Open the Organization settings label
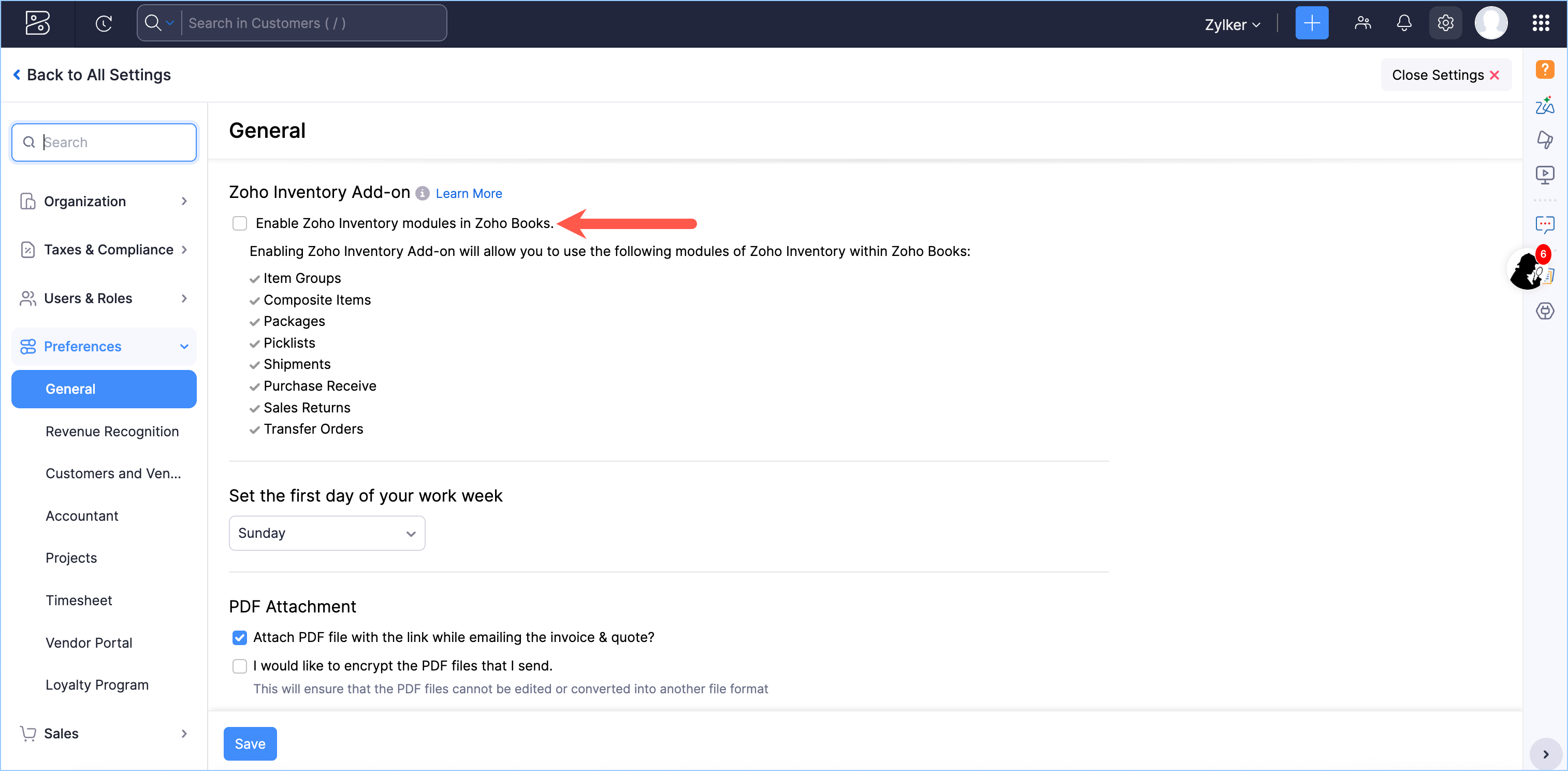The image size is (1568, 771). tap(84, 201)
